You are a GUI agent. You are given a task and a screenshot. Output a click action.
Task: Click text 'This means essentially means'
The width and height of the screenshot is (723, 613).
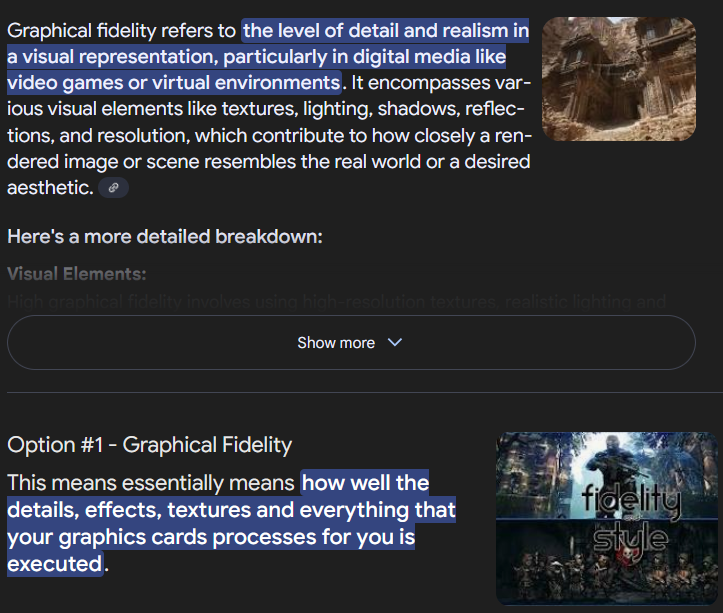(x=151, y=483)
